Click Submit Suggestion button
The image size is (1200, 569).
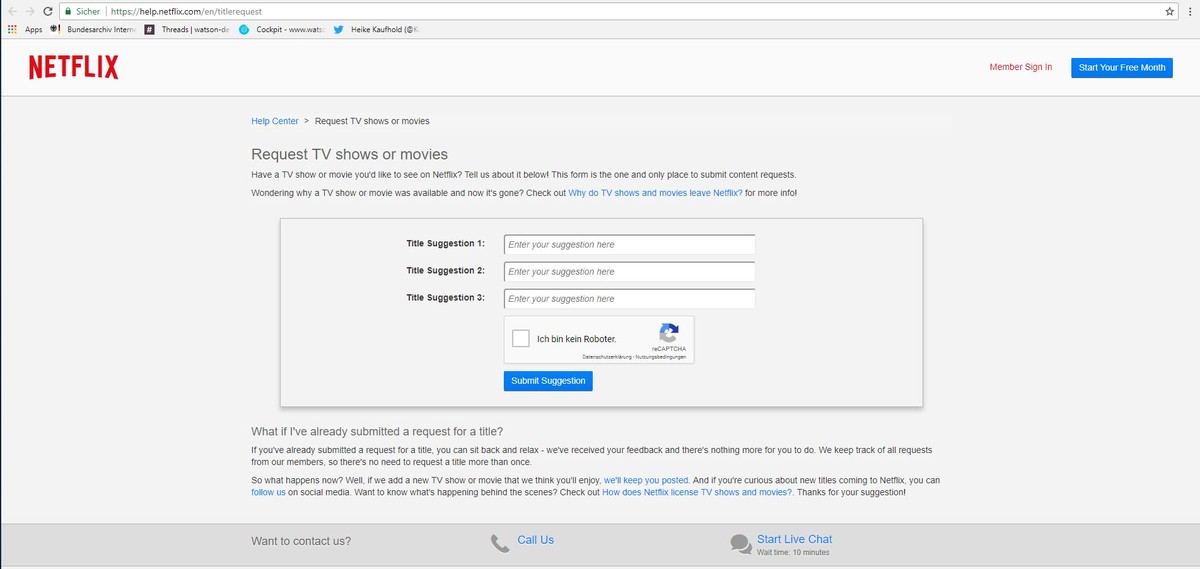pyautogui.click(x=548, y=381)
